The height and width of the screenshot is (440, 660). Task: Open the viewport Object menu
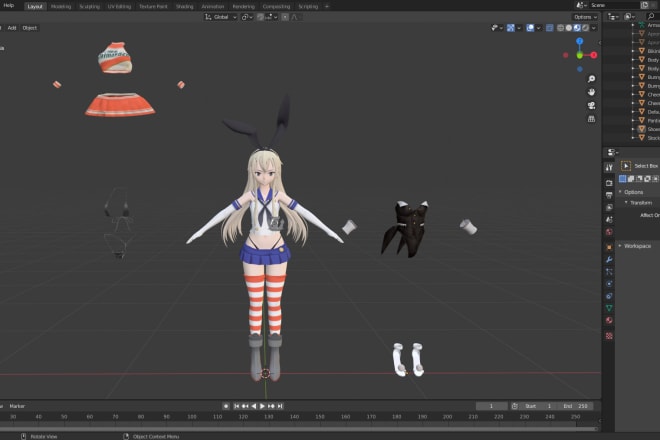point(29,28)
